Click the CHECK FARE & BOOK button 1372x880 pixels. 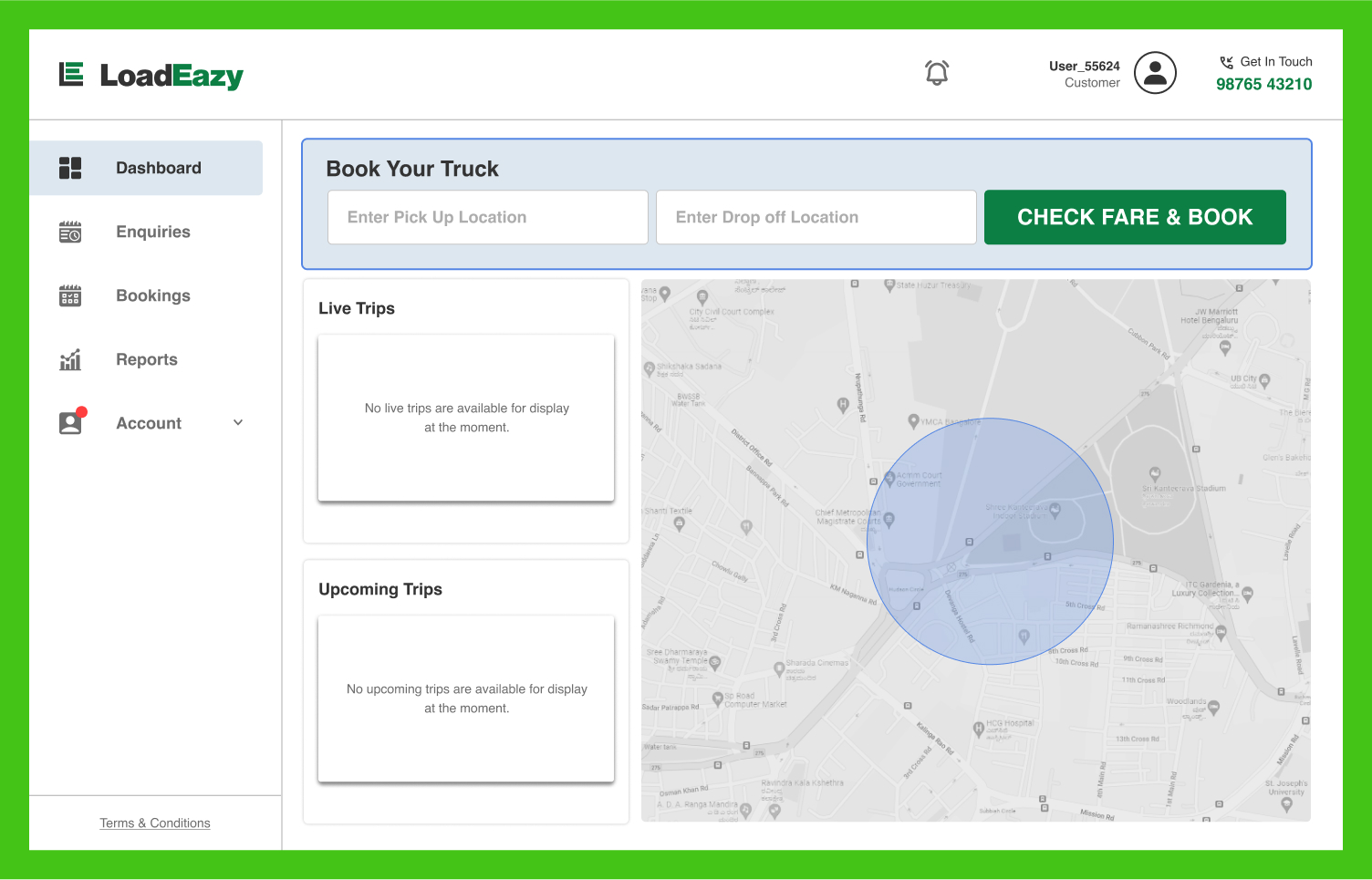[1135, 217]
